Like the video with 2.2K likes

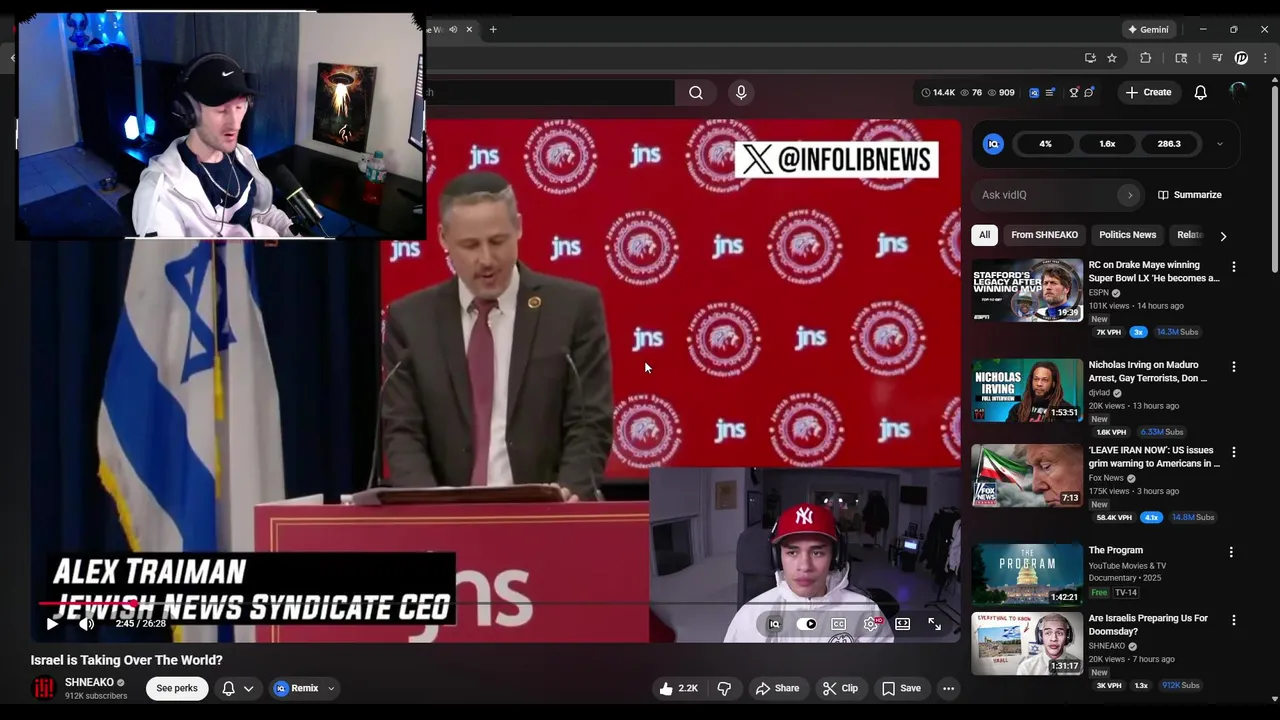[678, 688]
